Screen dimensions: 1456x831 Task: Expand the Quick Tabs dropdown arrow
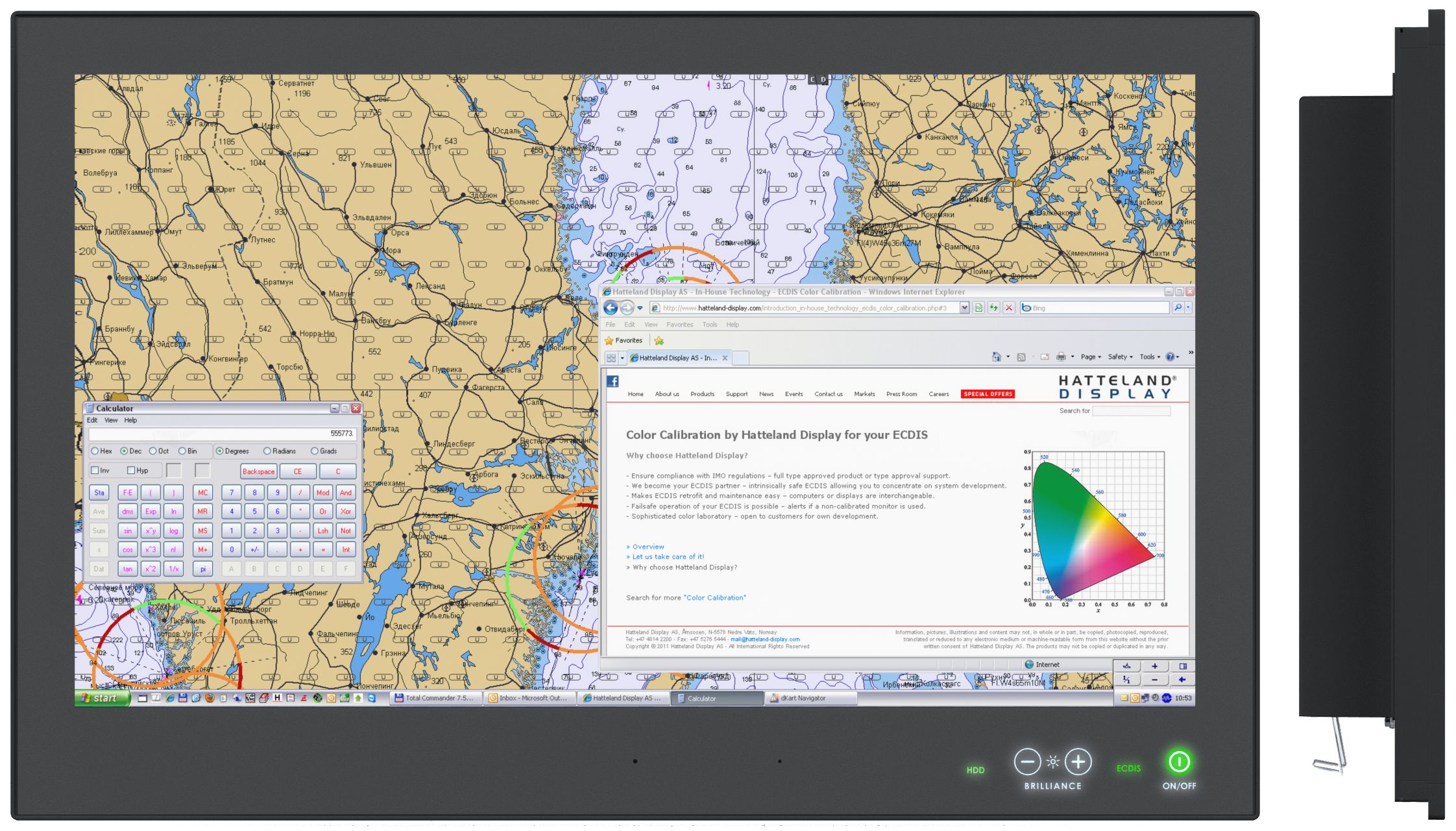click(x=622, y=358)
